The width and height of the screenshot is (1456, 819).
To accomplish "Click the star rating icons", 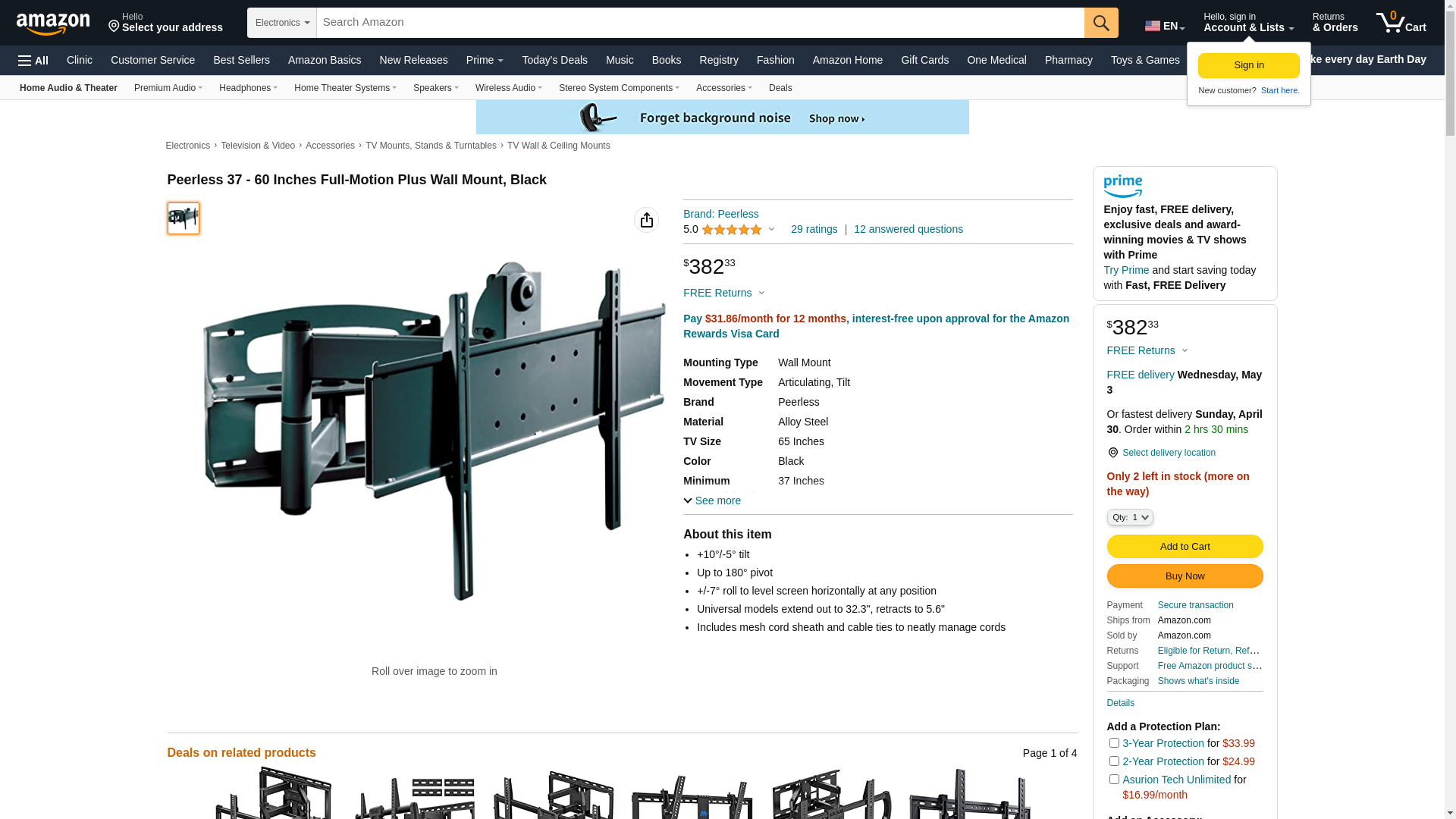I will (x=732, y=230).
